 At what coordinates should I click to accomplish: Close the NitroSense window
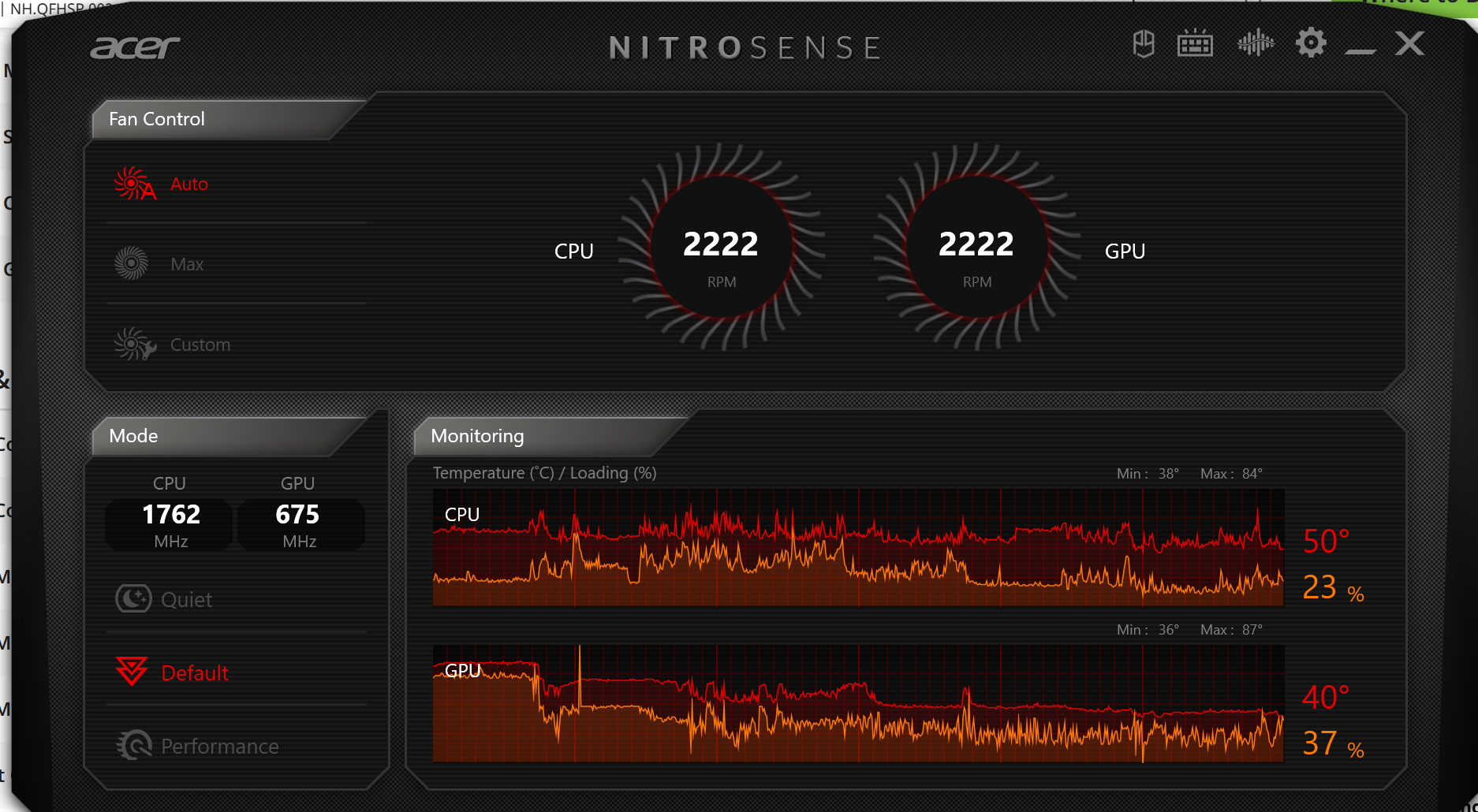pos(1409,43)
